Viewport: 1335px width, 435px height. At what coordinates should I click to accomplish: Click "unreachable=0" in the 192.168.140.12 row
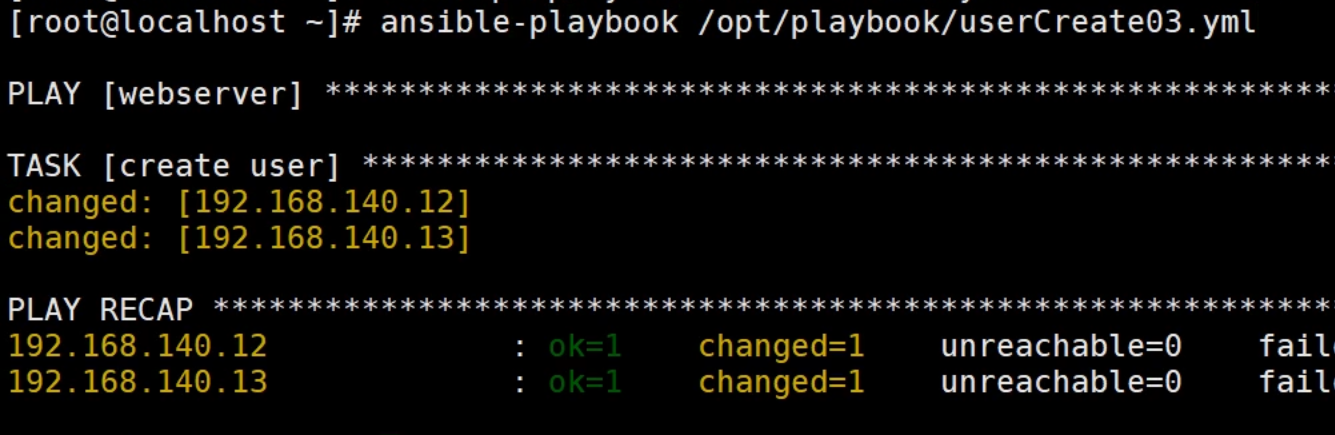1061,346
